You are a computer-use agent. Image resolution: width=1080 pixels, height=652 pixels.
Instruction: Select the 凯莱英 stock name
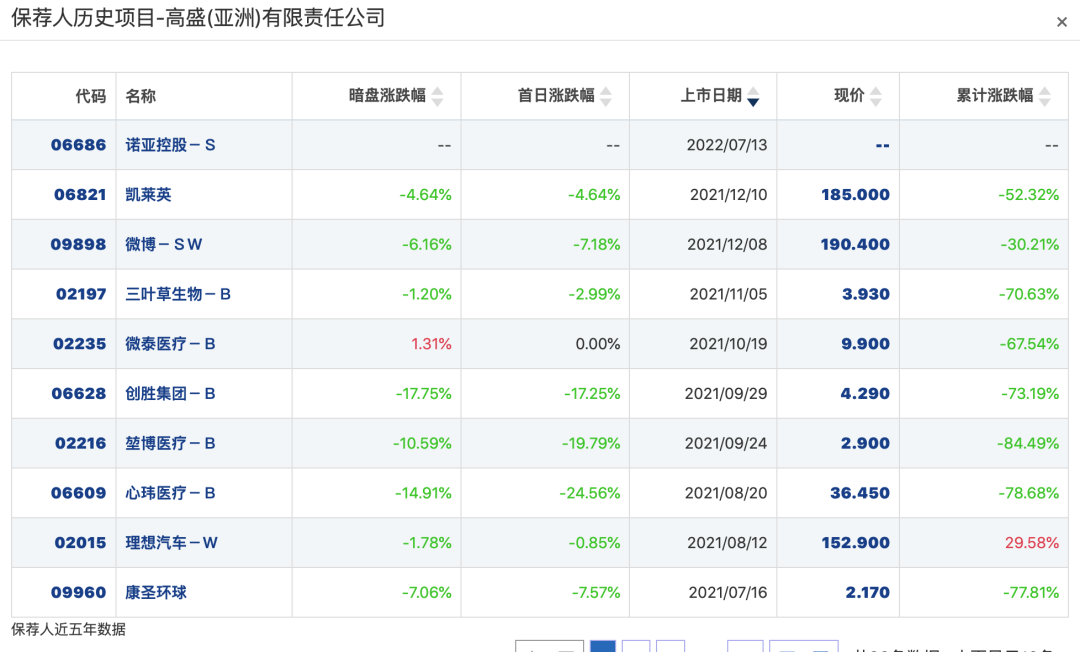(x=148, y=195)
